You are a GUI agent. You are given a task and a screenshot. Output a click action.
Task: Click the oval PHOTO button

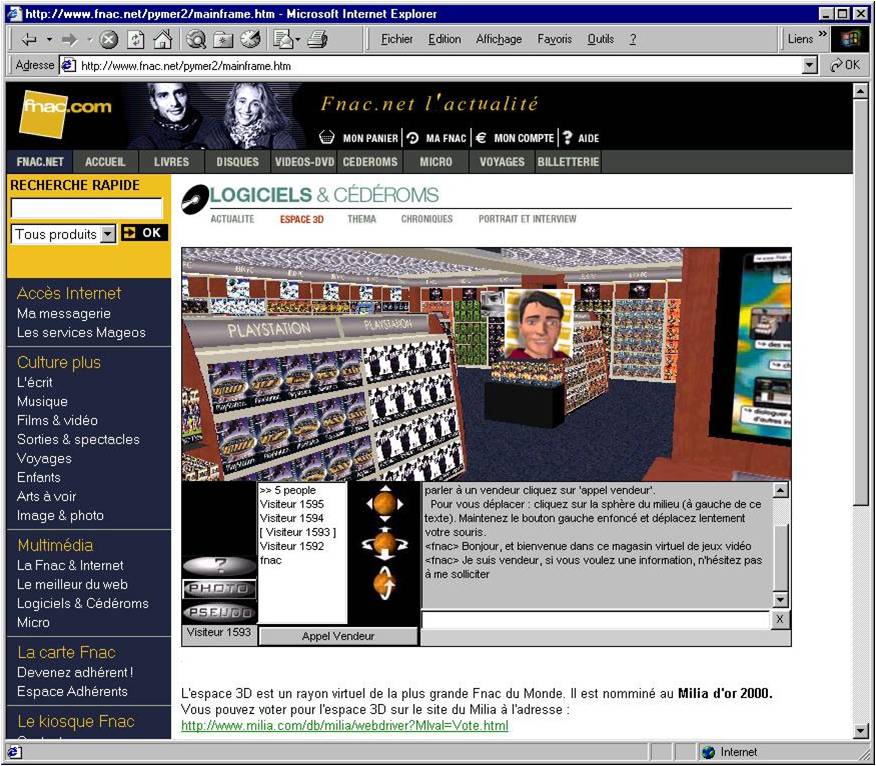(x=220, y=588)
